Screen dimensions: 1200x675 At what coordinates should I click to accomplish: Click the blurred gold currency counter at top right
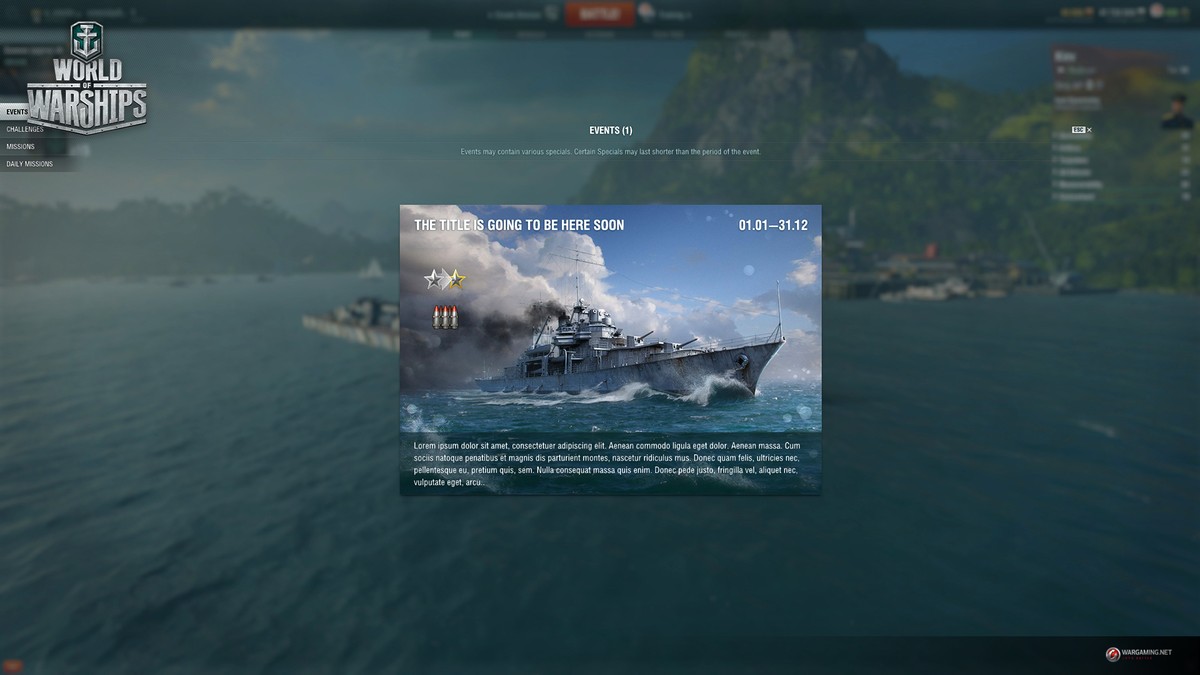coord(1077,13)
